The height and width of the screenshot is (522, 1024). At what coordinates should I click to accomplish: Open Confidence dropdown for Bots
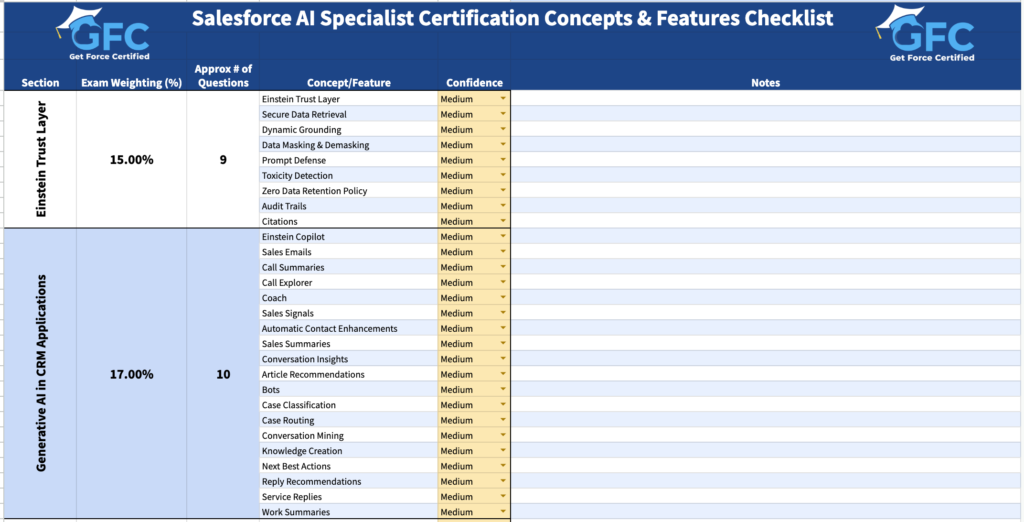pos(503,389)
